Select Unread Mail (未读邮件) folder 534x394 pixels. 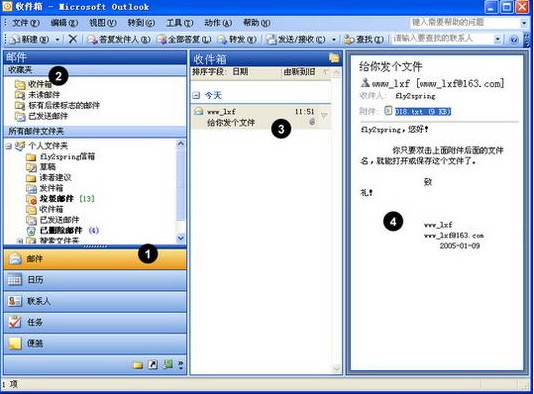(37, 95)
